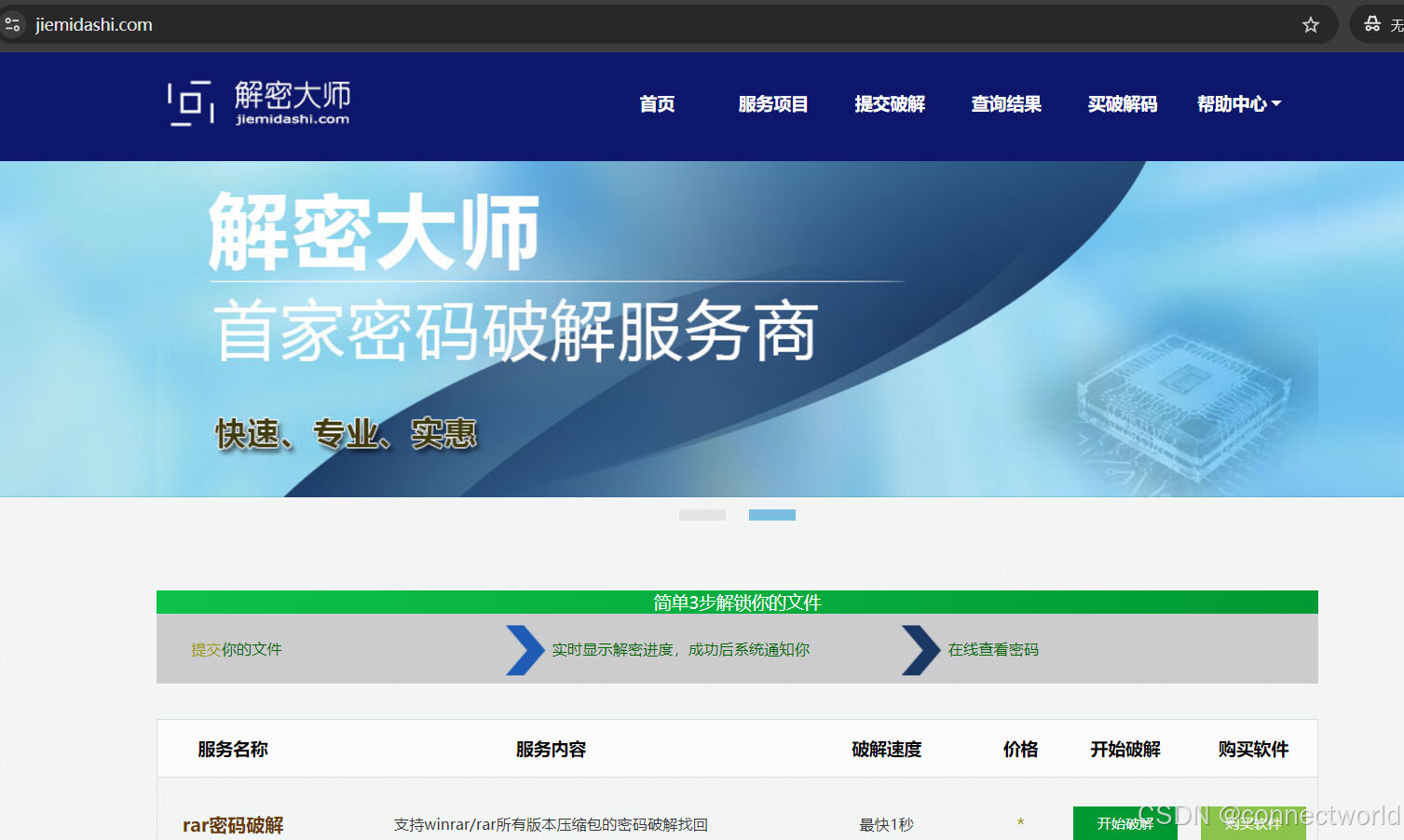Select the second blue carousel indicator
The height and width of the screenshot is (840, 1404).
click(772, 515)
